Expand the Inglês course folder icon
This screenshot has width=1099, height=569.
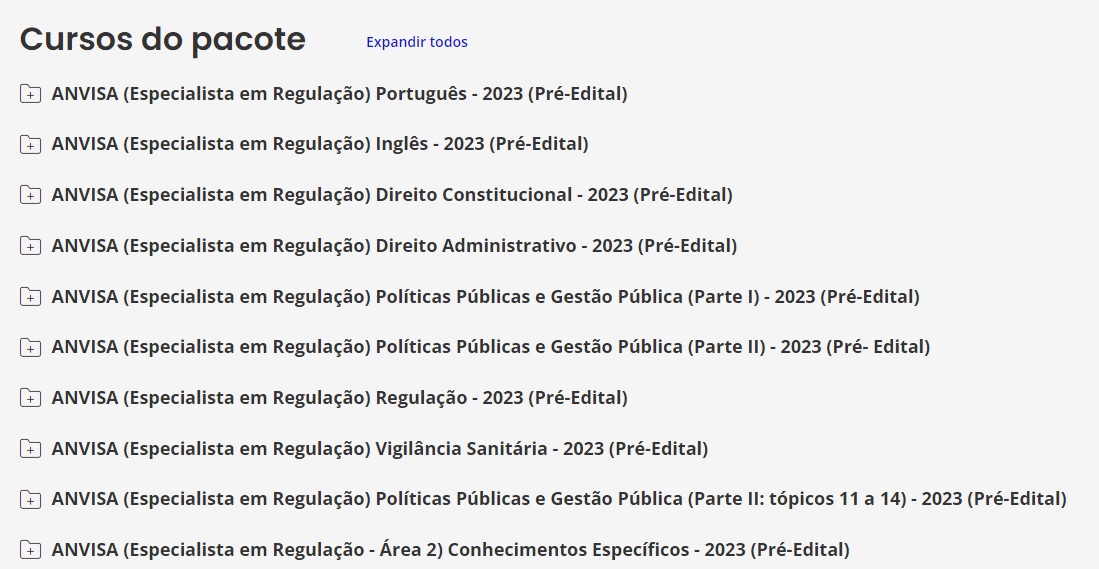tap(30, 144)
